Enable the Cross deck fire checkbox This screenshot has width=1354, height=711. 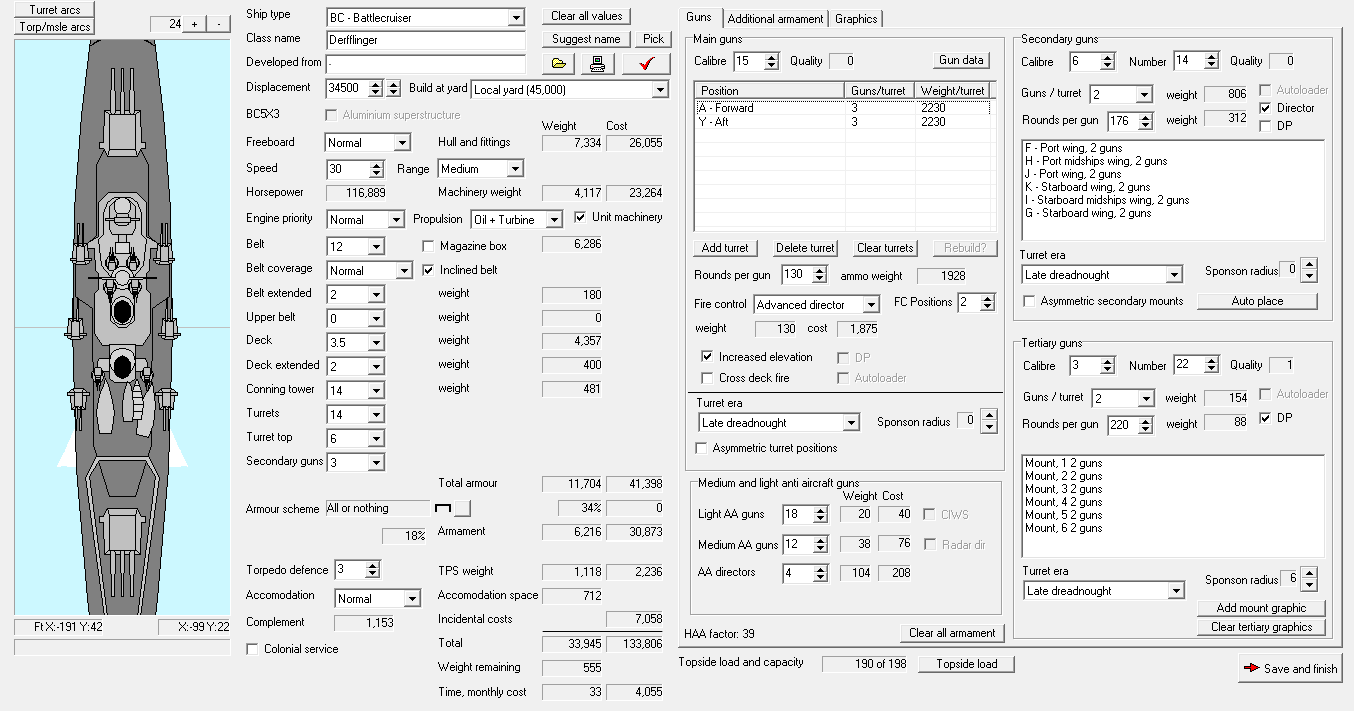click(x=708, y=378)
